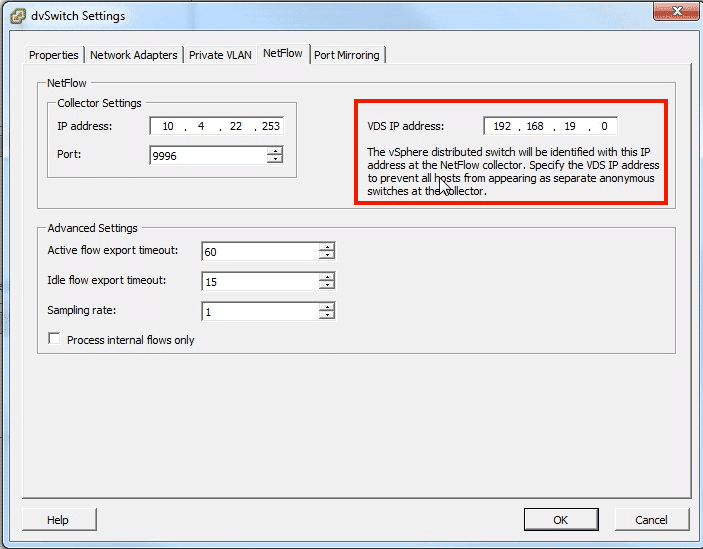This screenshot has width=703, height=549.
Task: Select the NetFlow tab
Action: [283, 53]
